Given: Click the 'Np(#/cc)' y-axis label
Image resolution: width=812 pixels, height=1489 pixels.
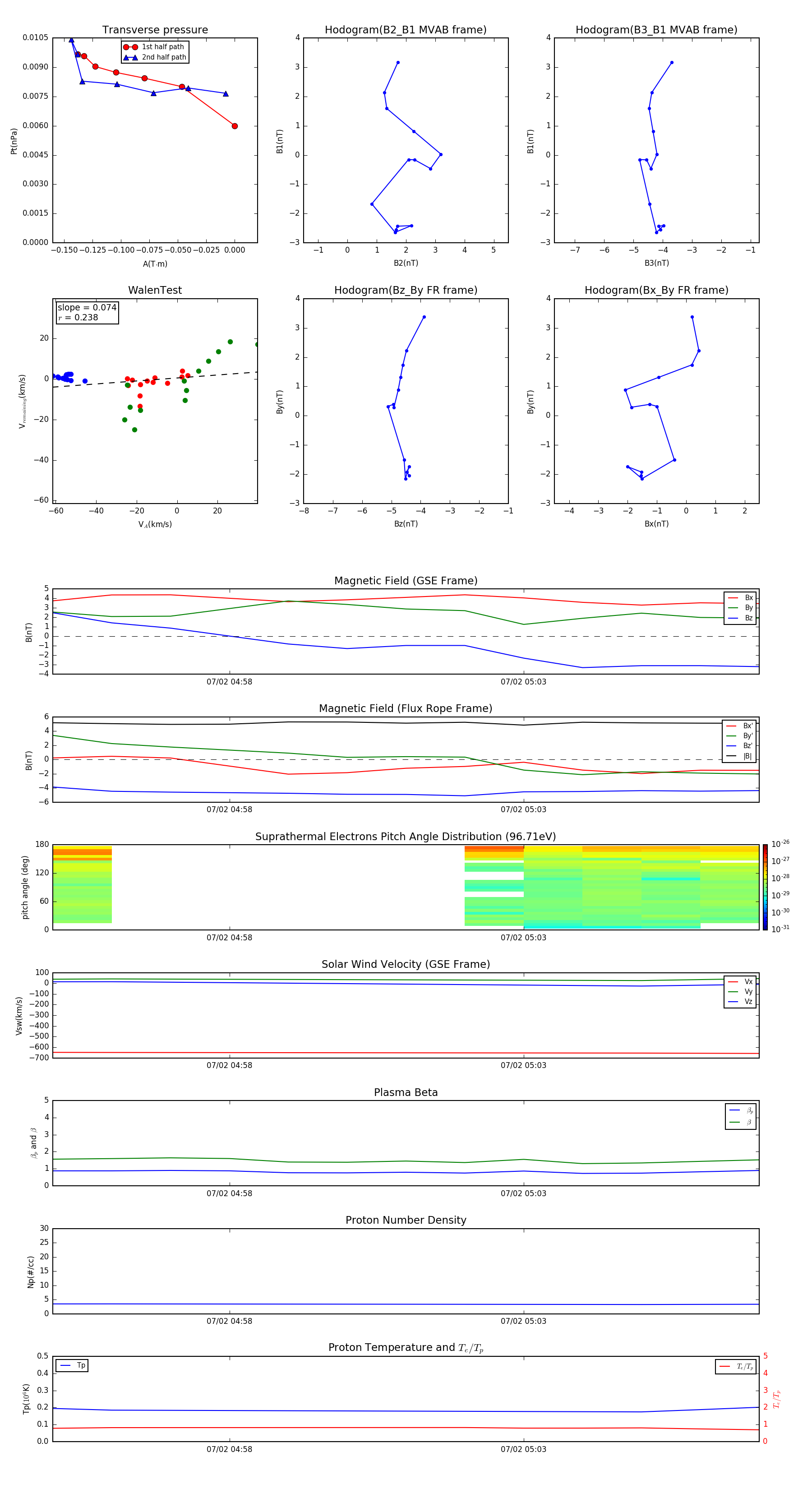Looking at the screenshot, I should click(31, 1272).
